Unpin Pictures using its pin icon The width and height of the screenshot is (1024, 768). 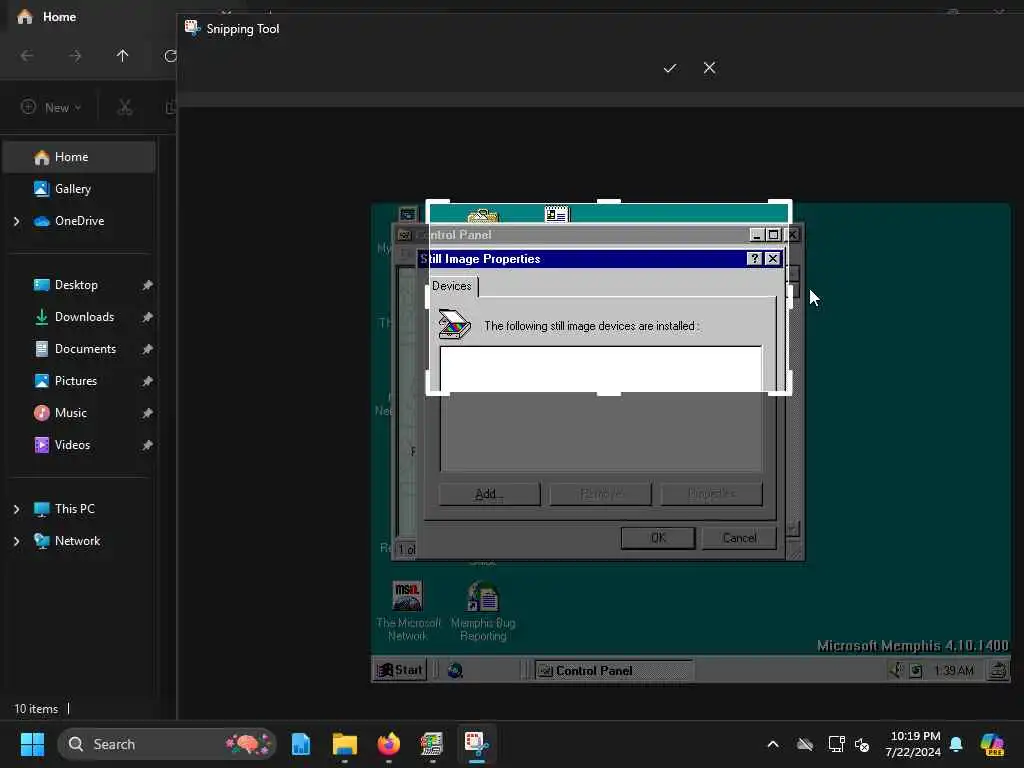pos(148,381)
